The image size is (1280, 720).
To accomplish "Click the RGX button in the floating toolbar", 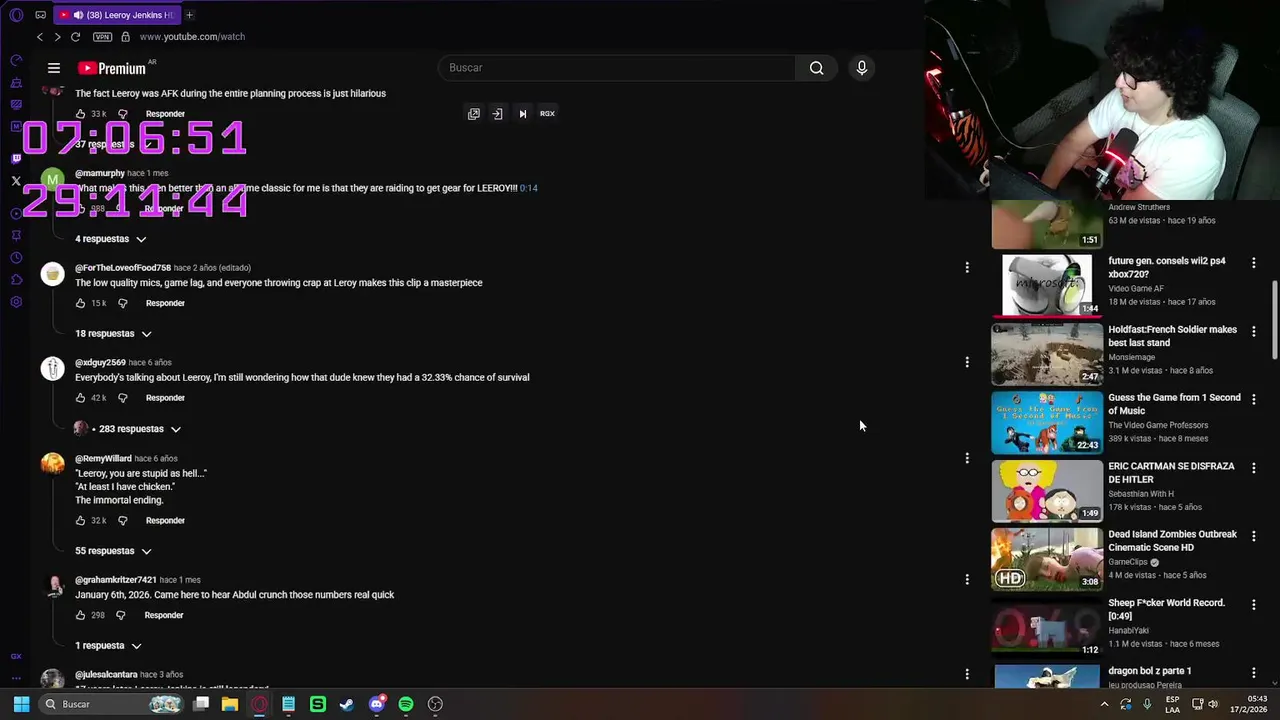I will (547, 114).
